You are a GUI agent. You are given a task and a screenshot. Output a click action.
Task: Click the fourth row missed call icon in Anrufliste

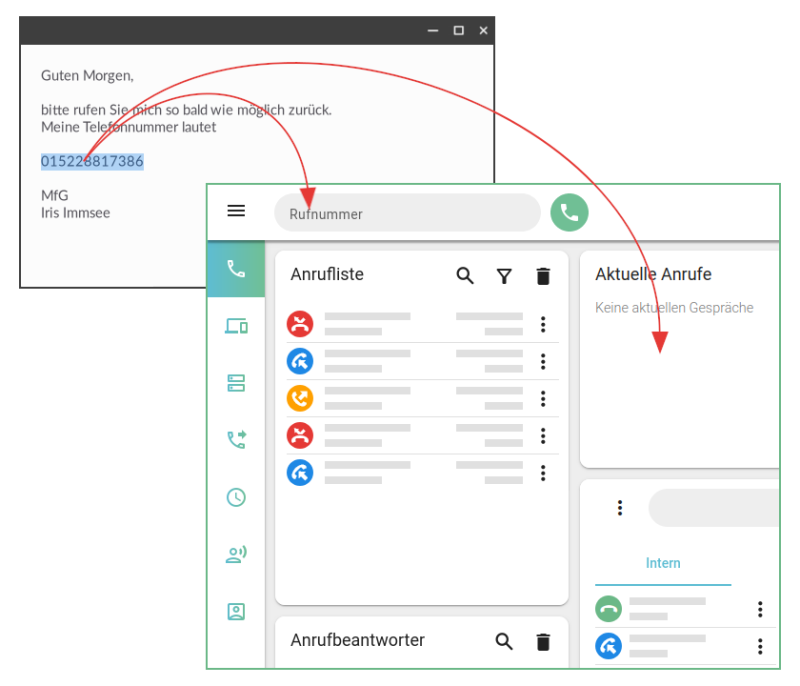[300, 436]
